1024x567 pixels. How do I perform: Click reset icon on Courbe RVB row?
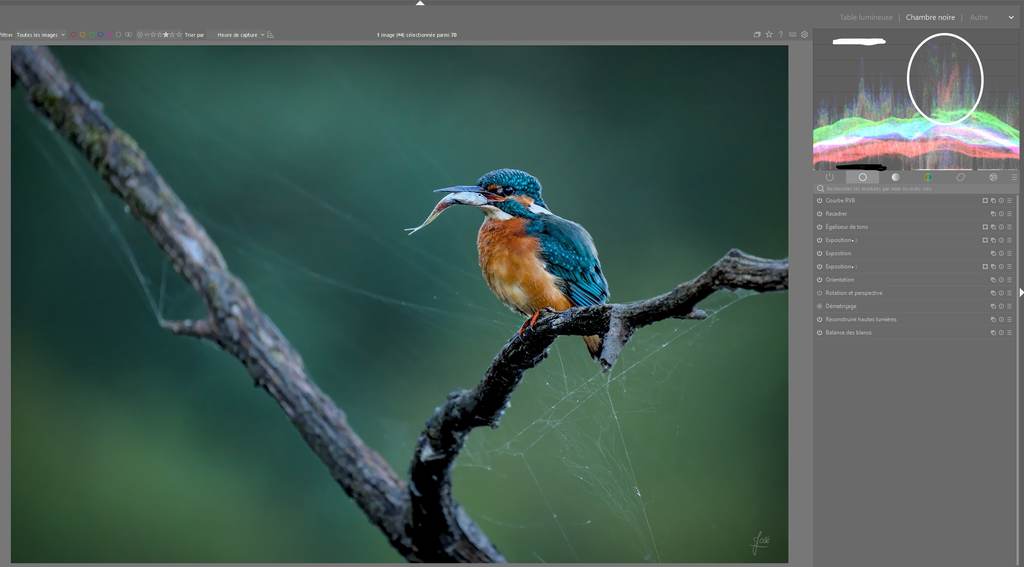pos(1001,201)
